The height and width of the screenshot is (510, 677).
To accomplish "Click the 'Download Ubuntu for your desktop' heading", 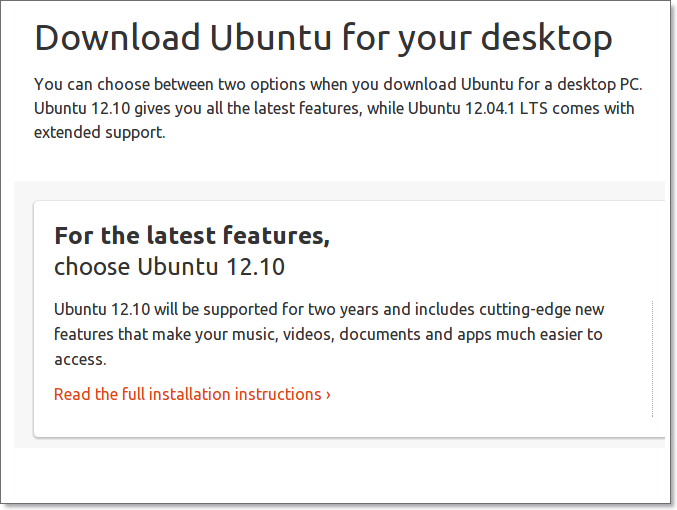I will pos(323,39).
